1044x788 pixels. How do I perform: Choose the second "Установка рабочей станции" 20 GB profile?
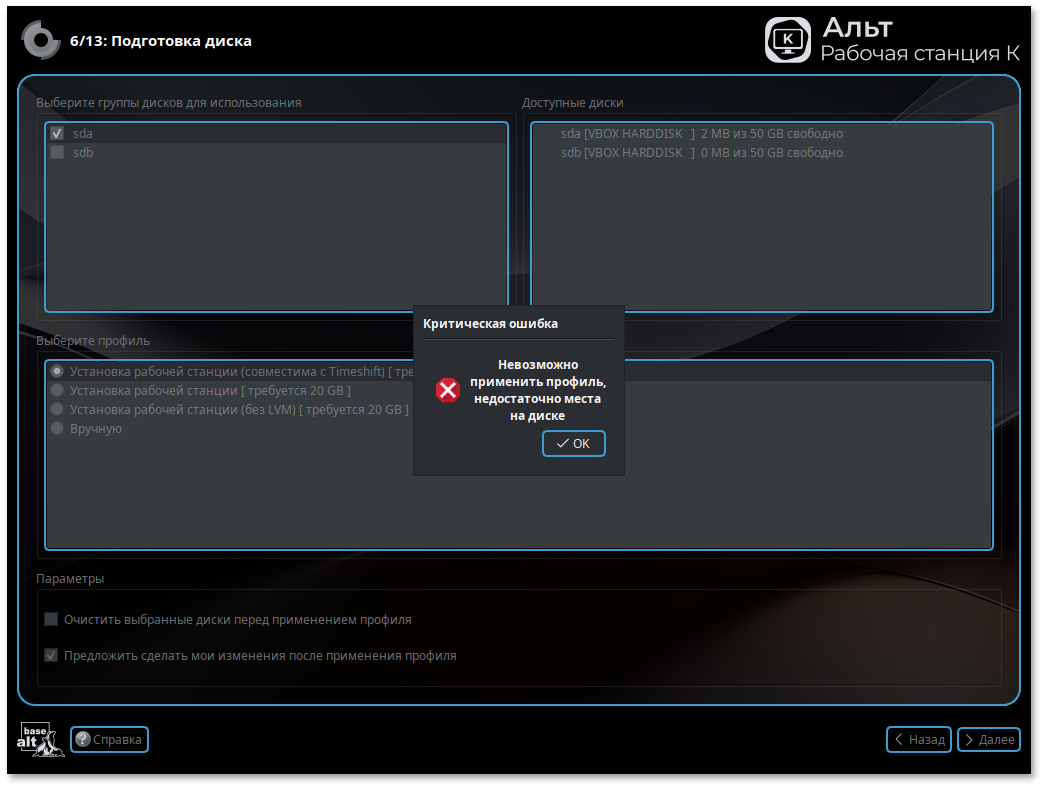(57, 390)
